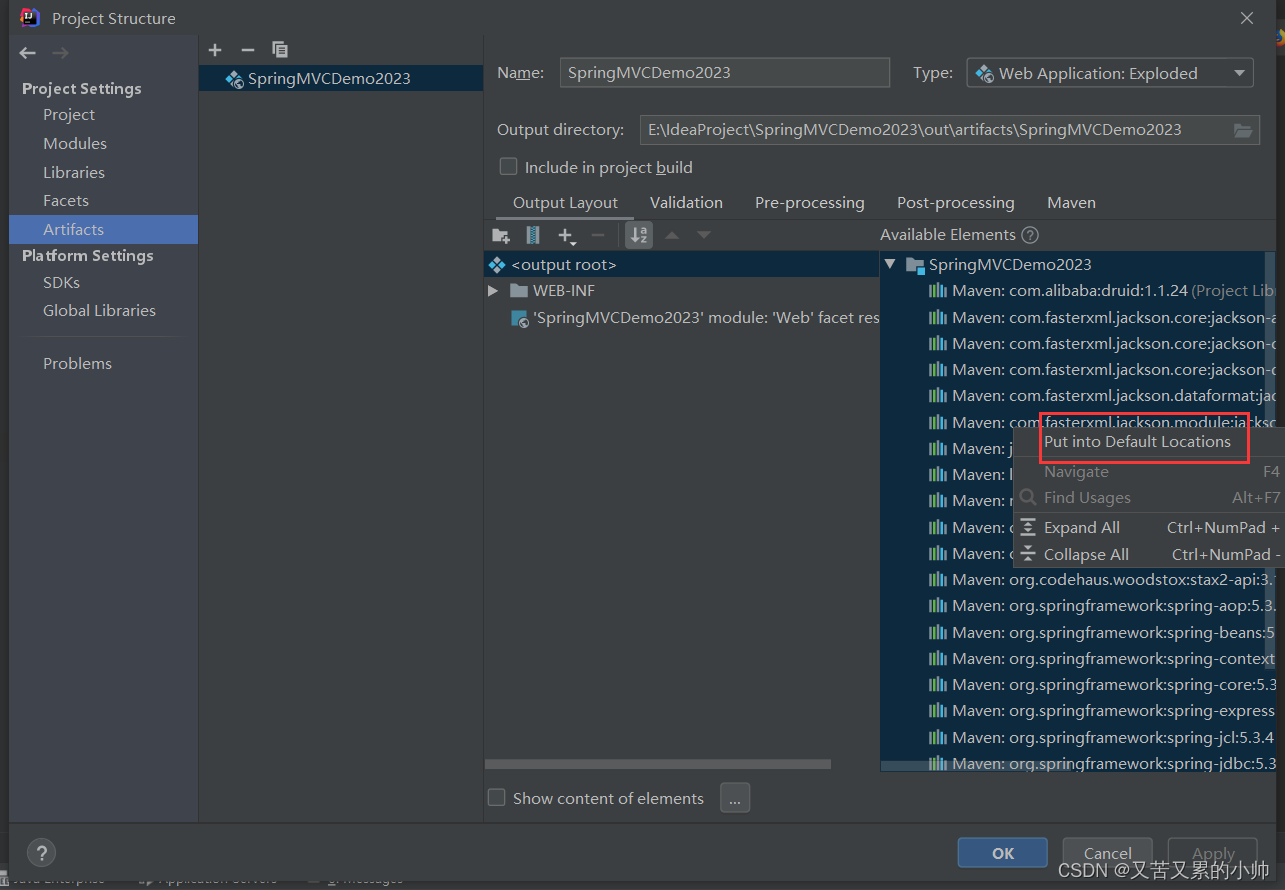Select Maven spring-core library row
The image size is (1285, 890).
tap(1078, 685)
